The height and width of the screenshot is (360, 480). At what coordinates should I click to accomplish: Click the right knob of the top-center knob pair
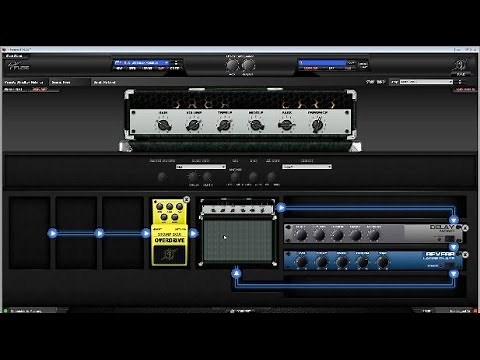click(248, 66)
